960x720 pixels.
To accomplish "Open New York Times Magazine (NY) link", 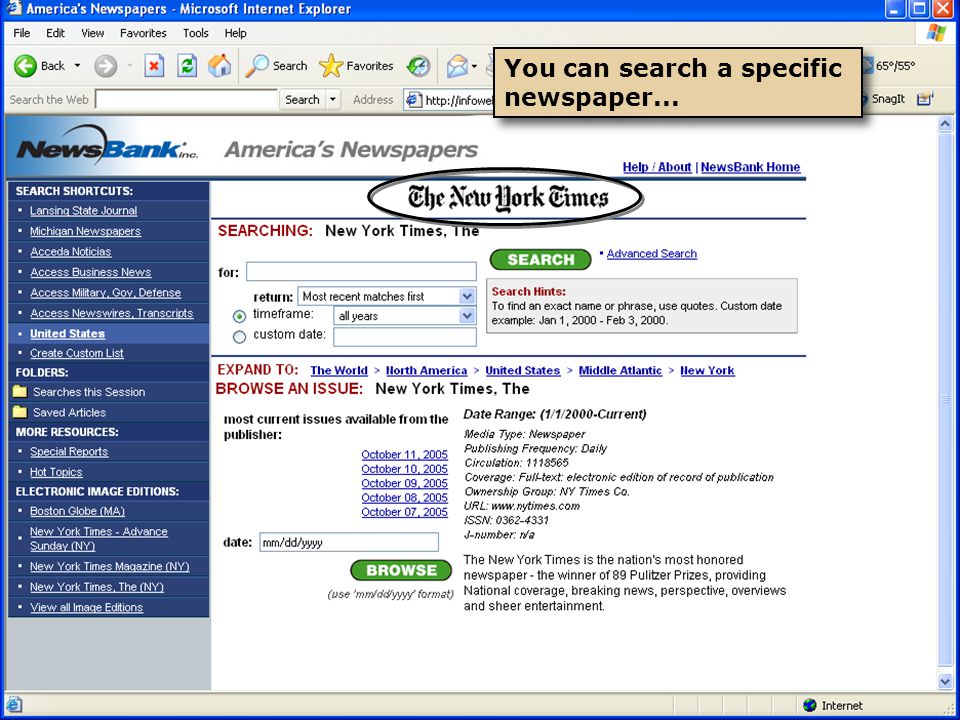I will [x=110, y=566].
